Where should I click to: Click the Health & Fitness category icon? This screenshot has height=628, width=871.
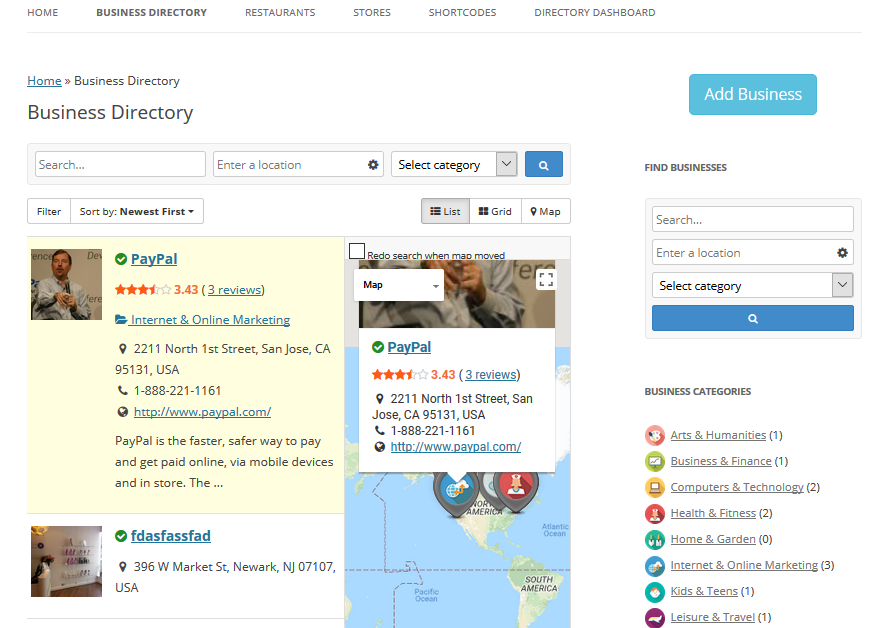click(x=655, y=513)
